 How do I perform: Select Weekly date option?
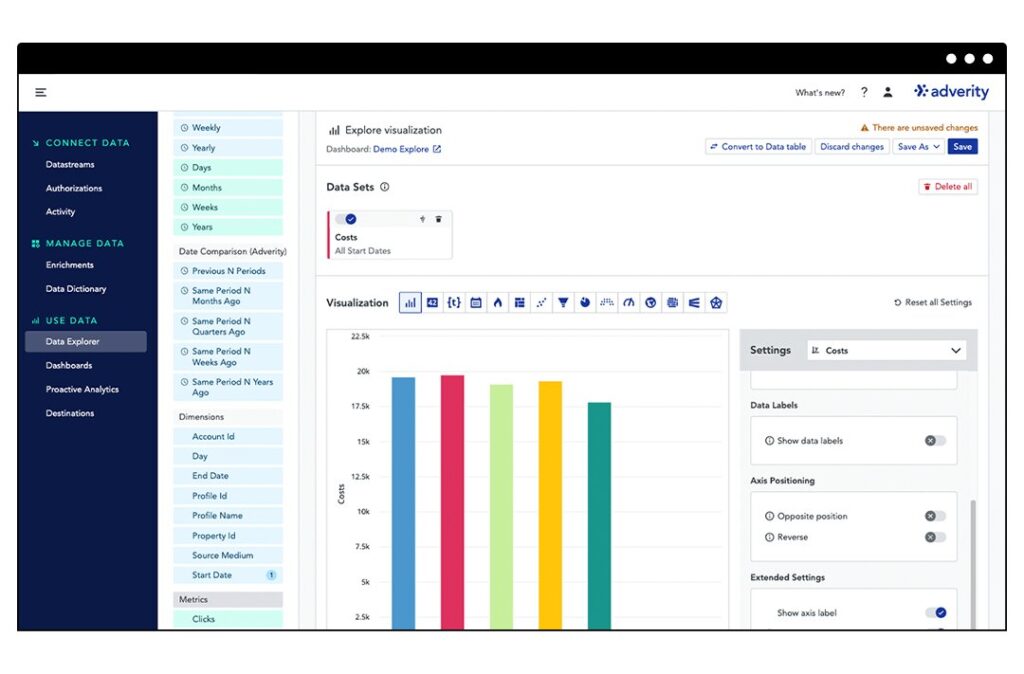(x=228, y=128)
